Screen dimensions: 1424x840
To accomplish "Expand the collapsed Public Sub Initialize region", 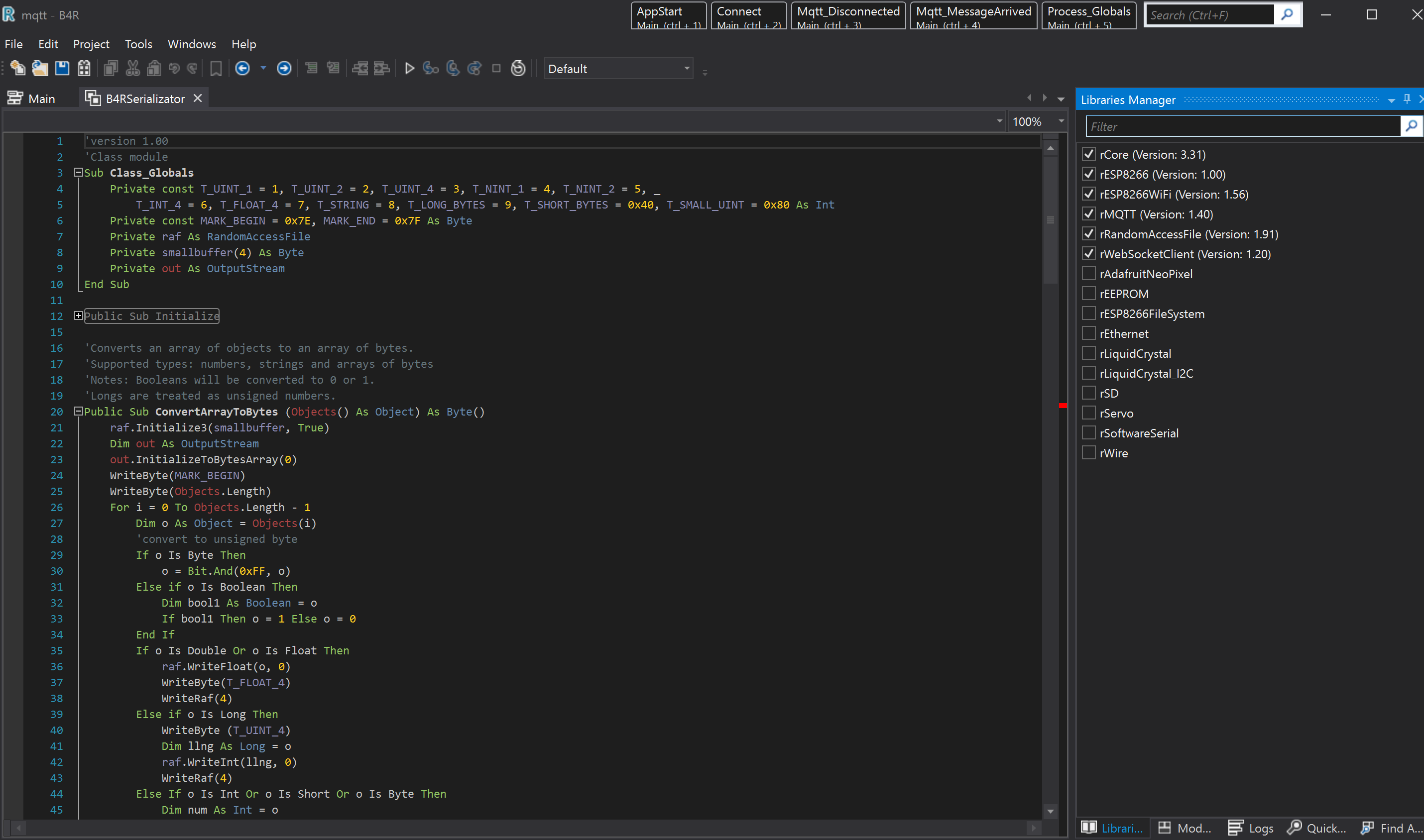I will point(79,316).
